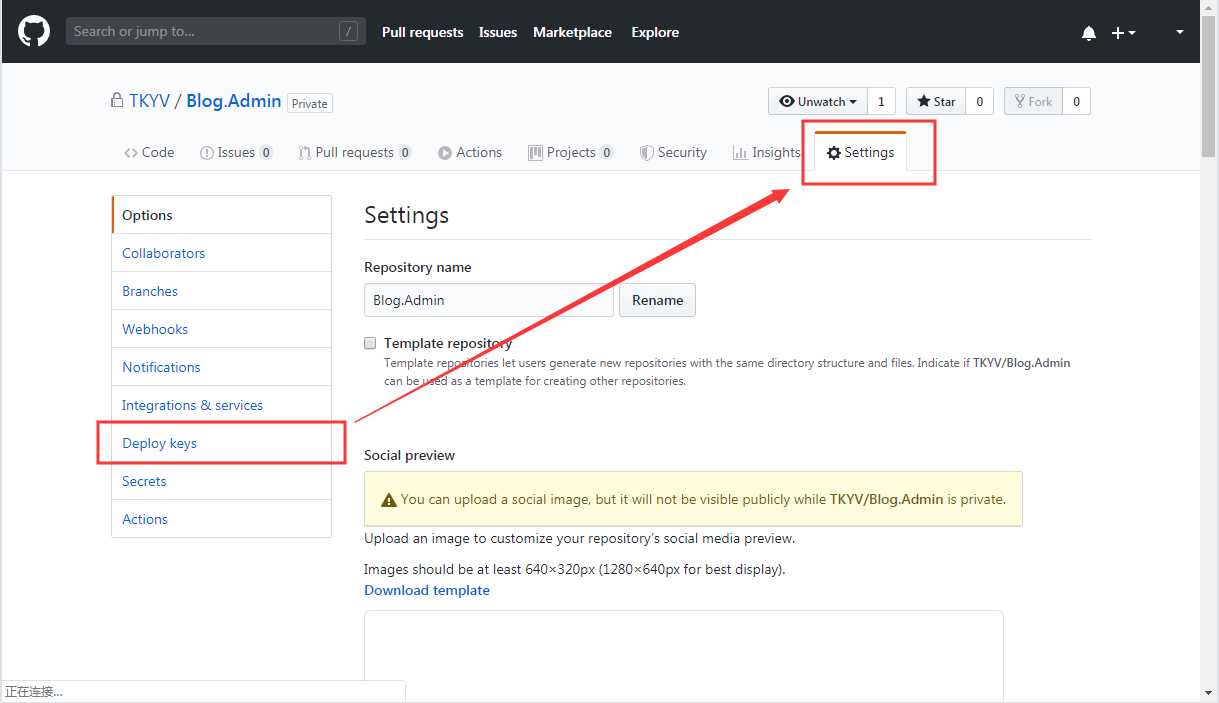The image size is (1219, 703).
Task: Select the Settings tab
Action: tap(860, 152)
